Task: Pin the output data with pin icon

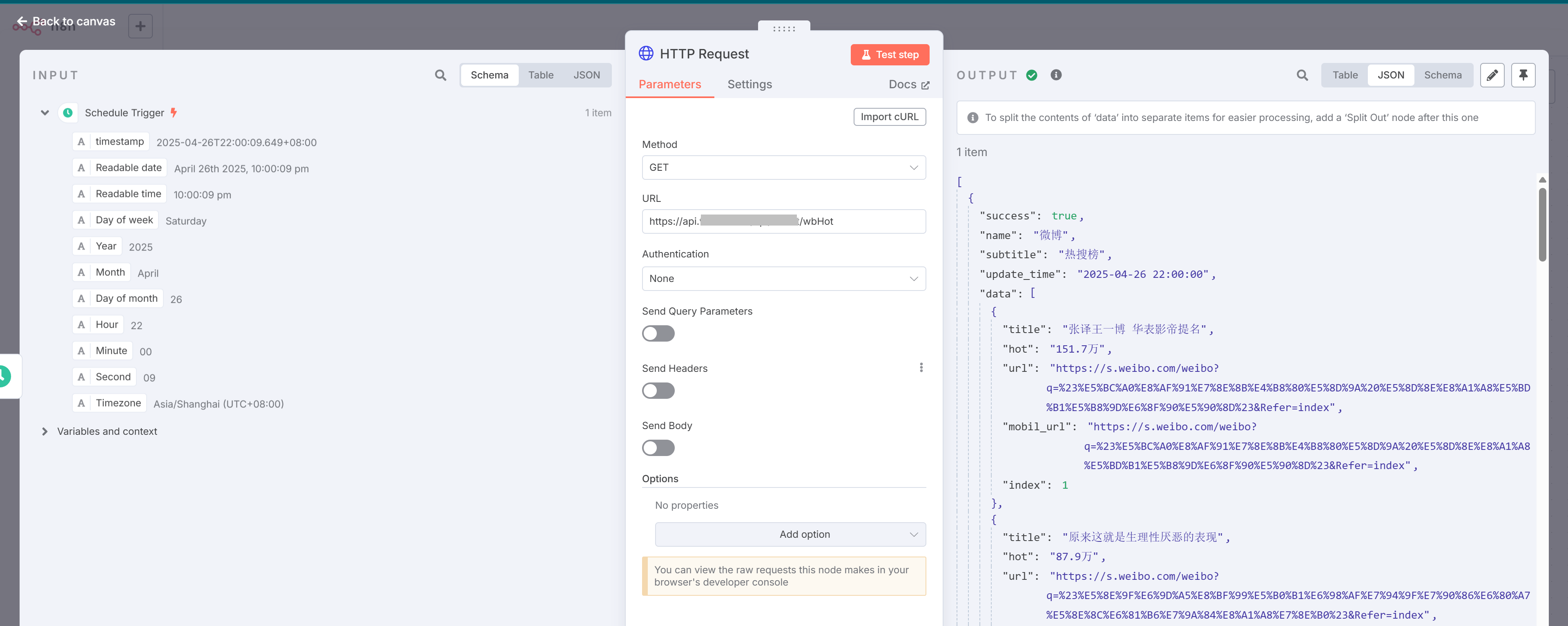Action: pyautogui.click(x=1522, y=75)
